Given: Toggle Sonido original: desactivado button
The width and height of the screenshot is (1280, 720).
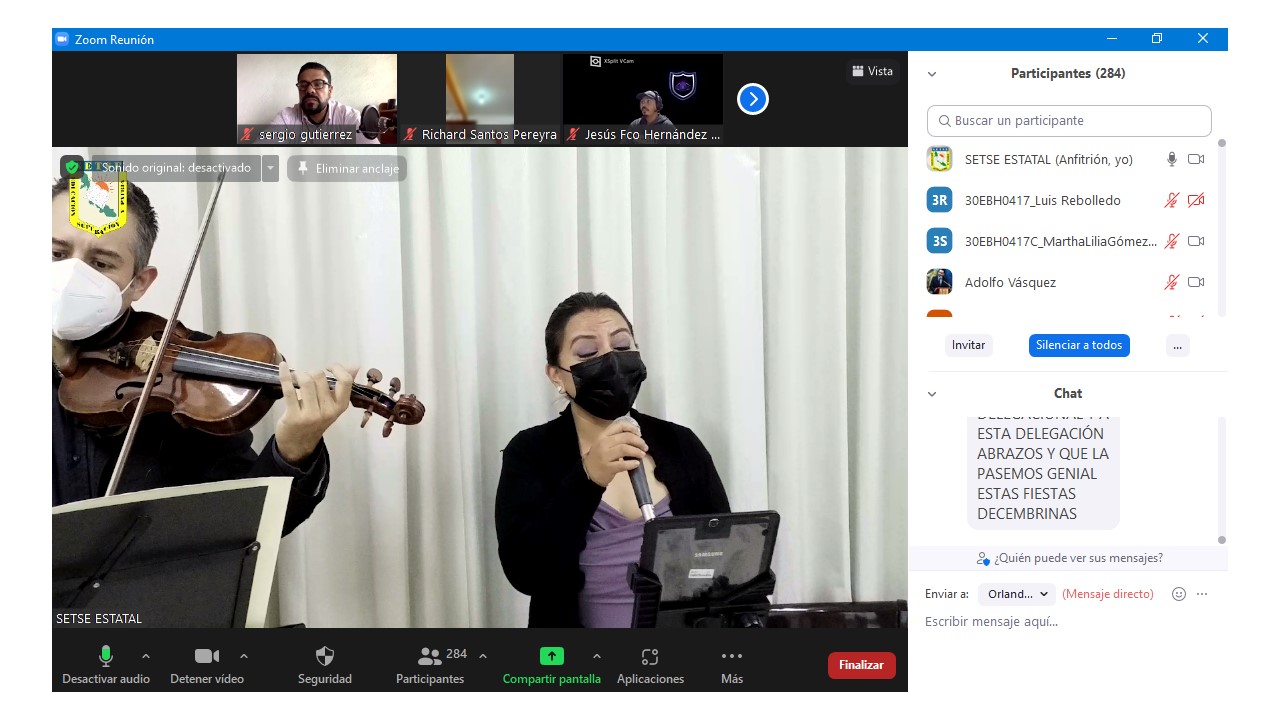Looking at the screenshot, I should click(171, 168).
